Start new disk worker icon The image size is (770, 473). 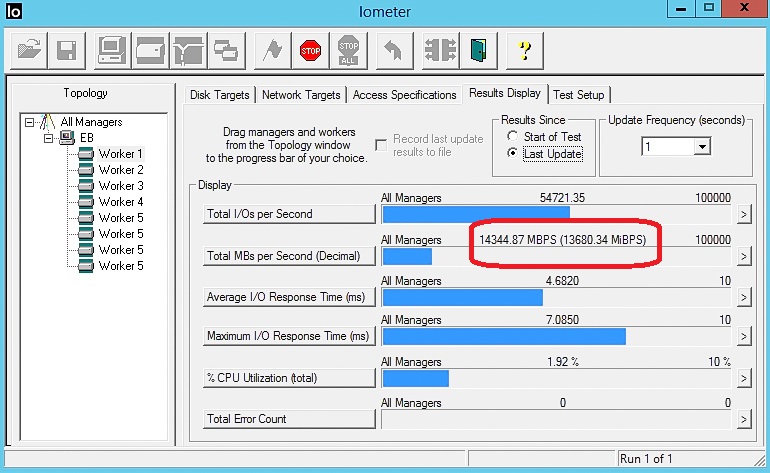150,50
